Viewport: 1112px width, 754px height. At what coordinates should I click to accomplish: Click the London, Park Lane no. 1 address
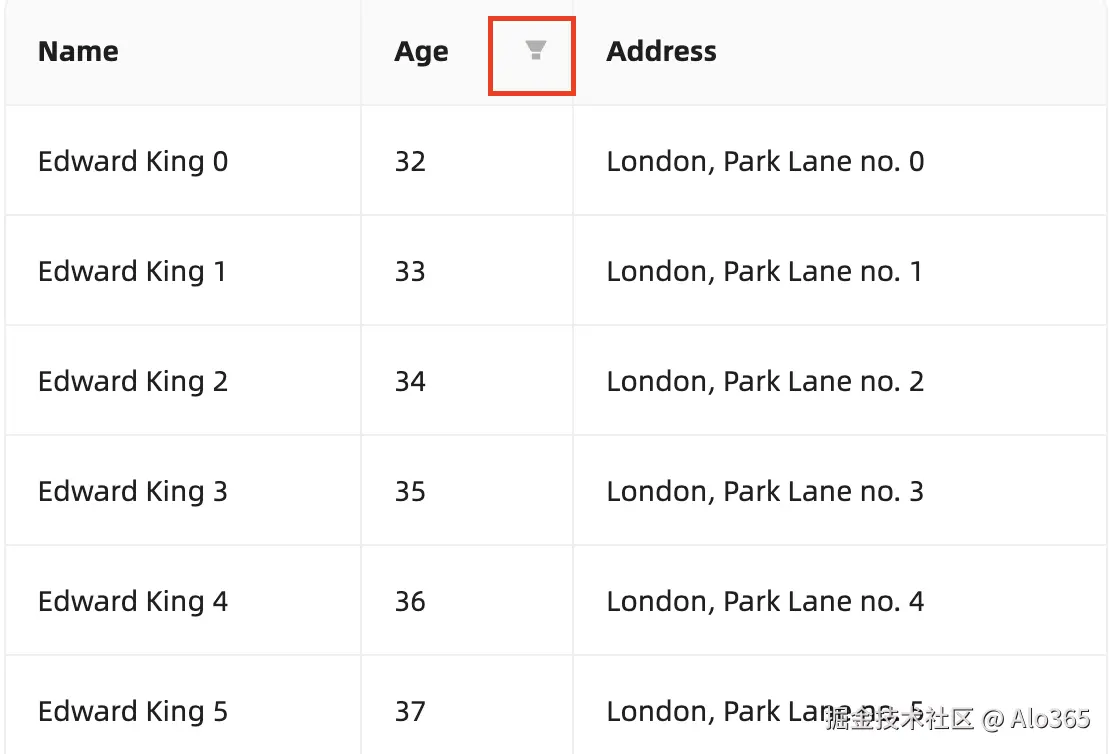(x=765, y=272)
